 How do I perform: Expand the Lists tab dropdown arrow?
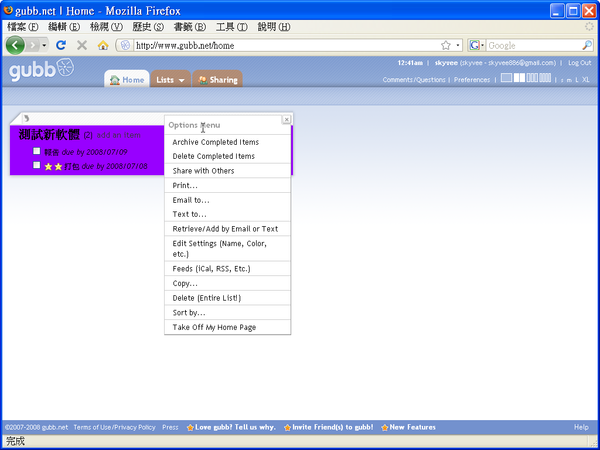tap(181, 80)
